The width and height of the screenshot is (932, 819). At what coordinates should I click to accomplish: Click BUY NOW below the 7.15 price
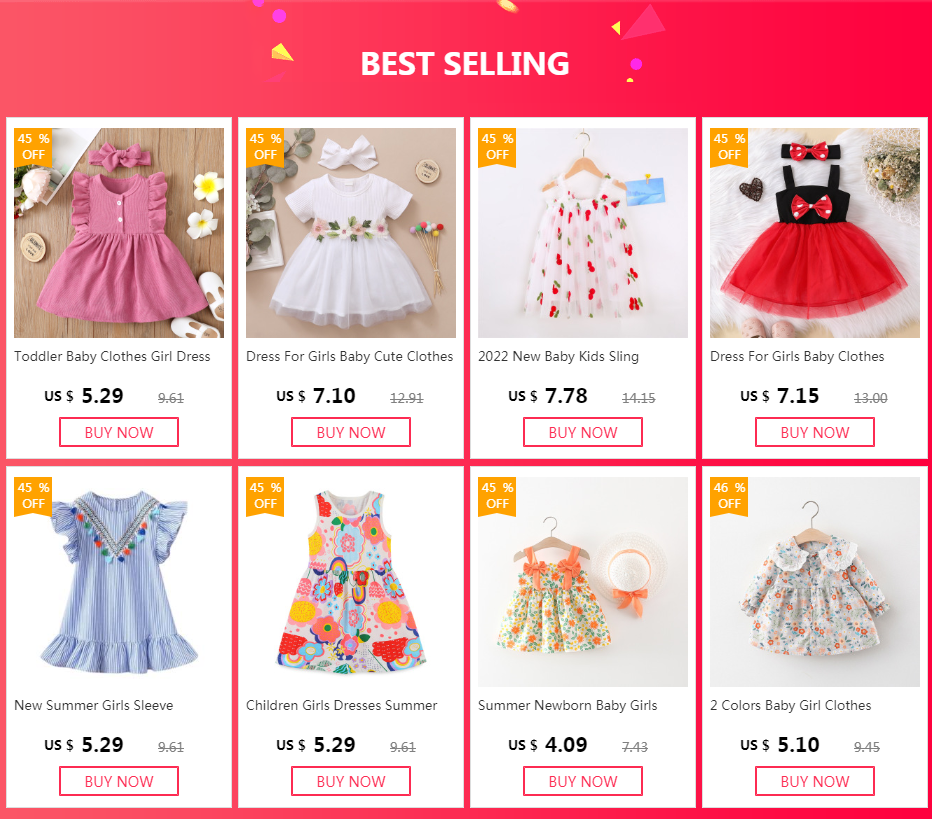tap(814, 432)
